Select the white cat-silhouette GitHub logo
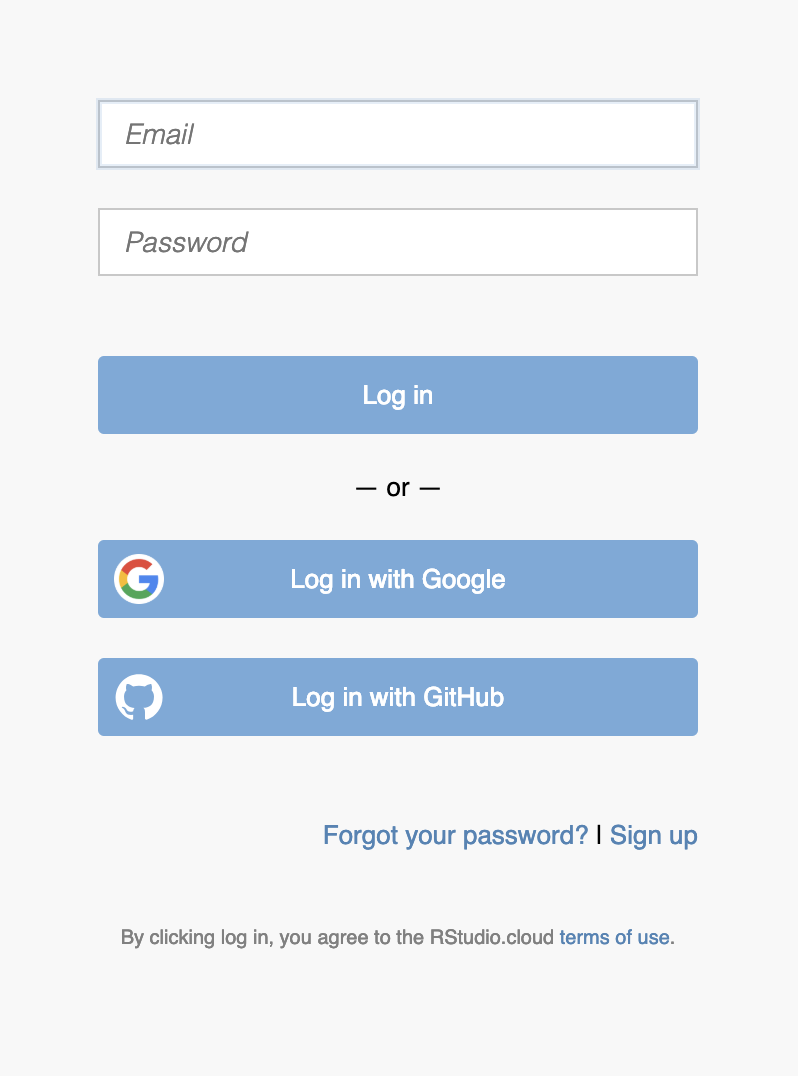 tap(139, 697)
